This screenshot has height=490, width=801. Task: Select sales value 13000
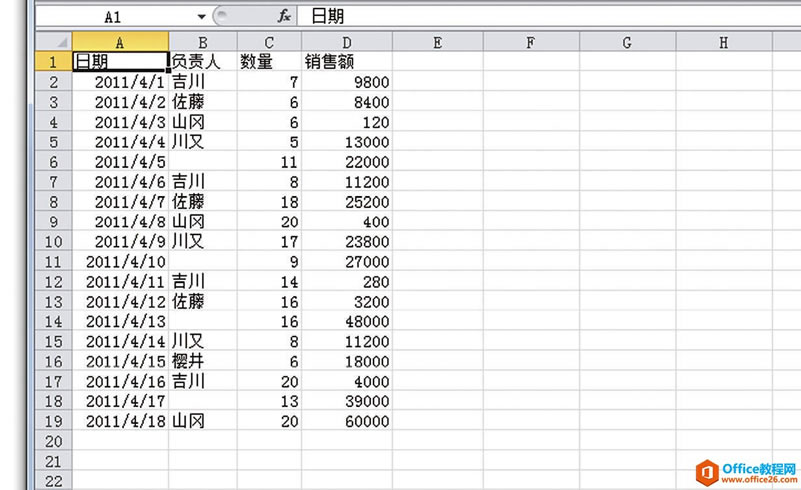point(347,142)
